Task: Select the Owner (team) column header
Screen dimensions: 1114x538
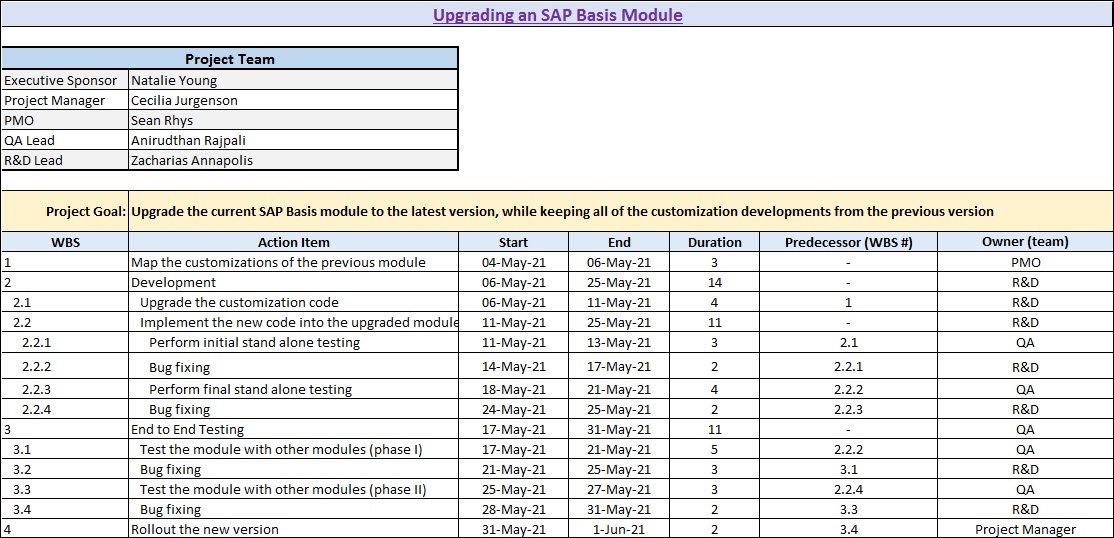Action: click(1025, 242)
